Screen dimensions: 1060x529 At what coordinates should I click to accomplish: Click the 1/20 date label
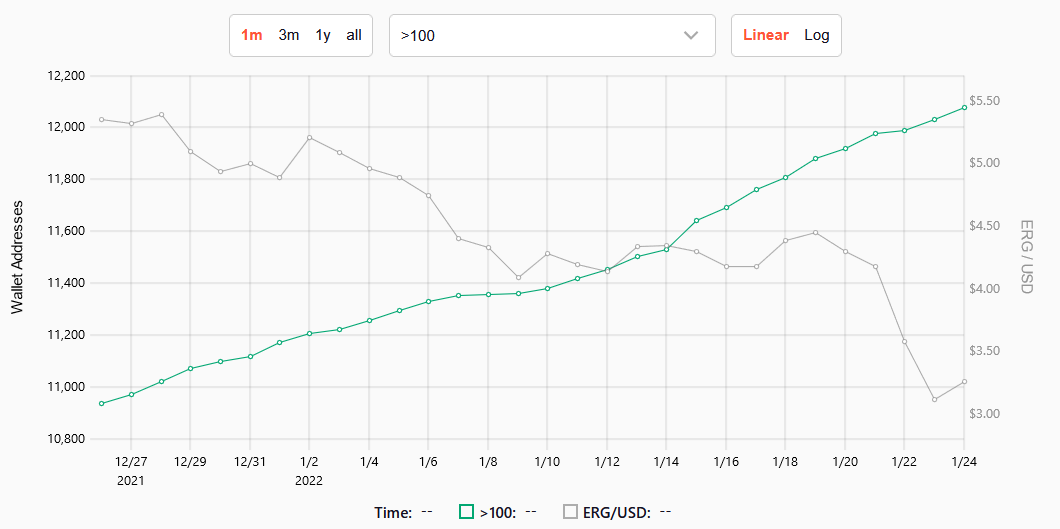tap(844, 461)
